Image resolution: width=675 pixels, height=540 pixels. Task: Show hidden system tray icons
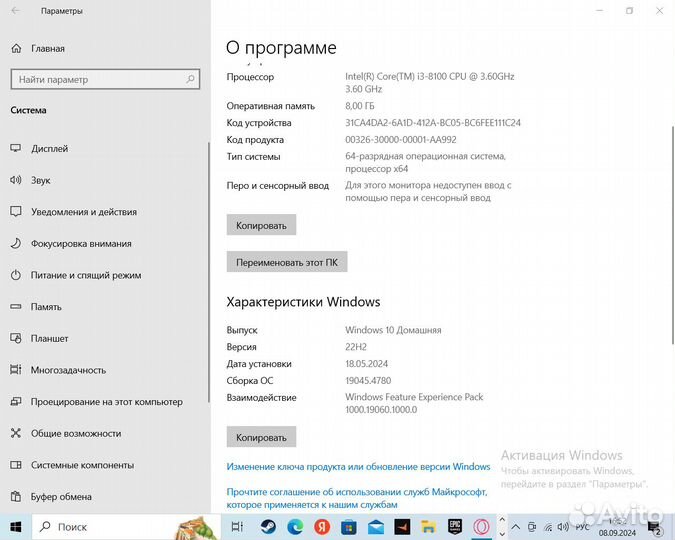515,527
